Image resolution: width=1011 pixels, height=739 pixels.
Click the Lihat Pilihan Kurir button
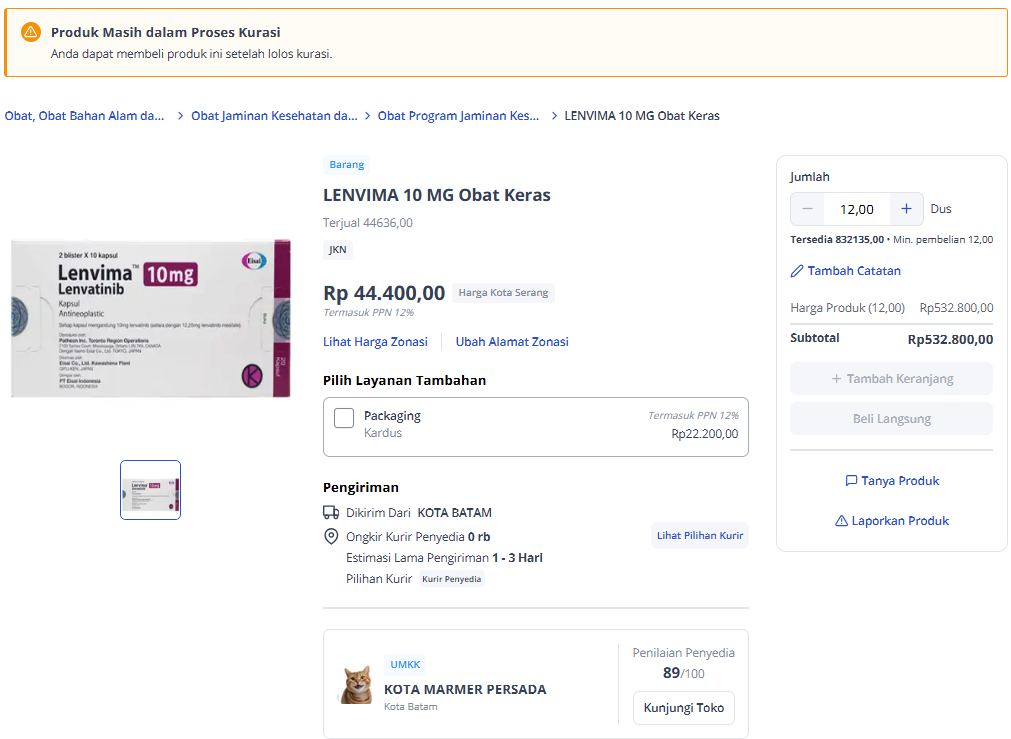click(x=700, y=535)
